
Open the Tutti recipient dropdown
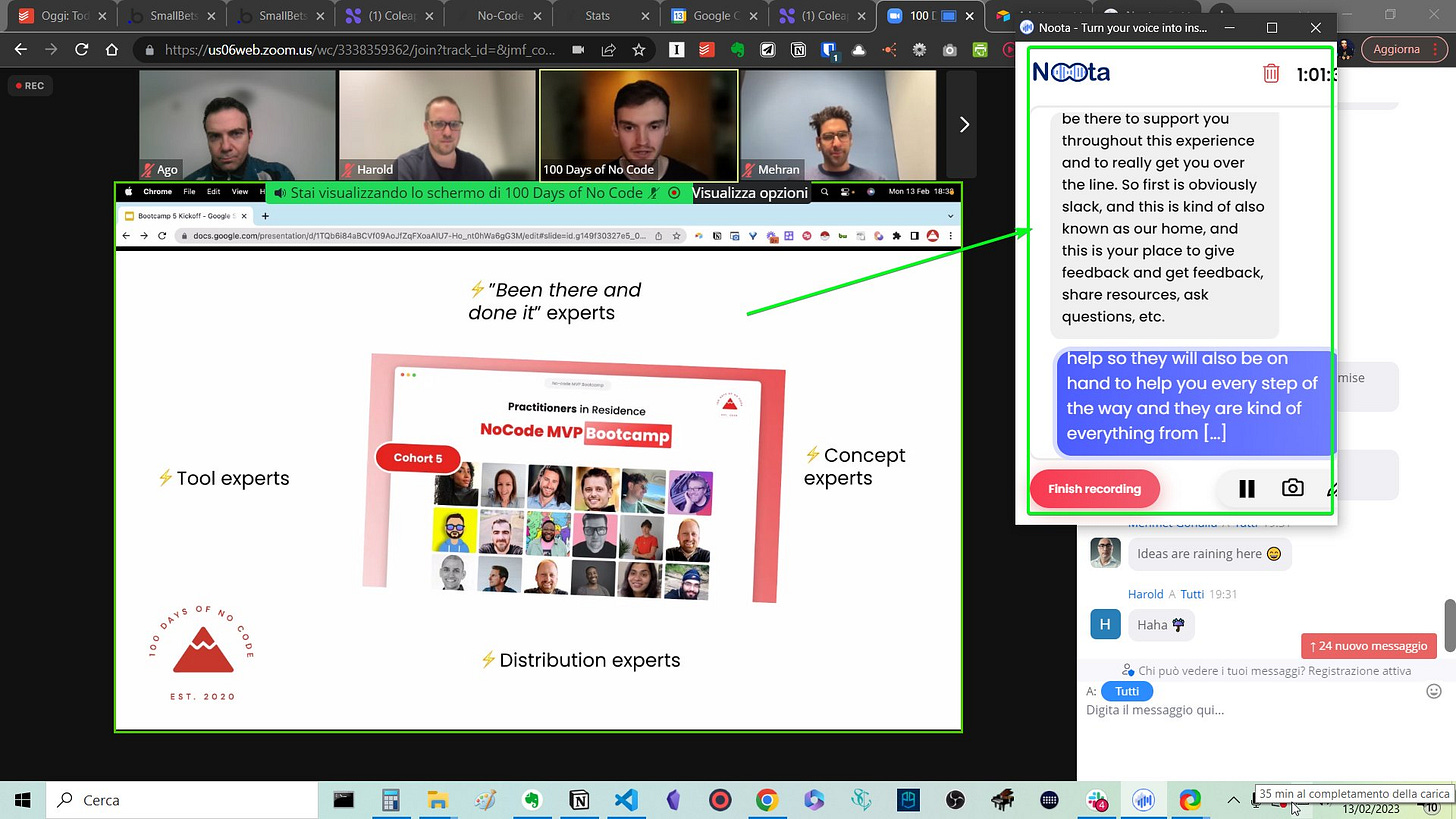click(x=1127, y=691)
